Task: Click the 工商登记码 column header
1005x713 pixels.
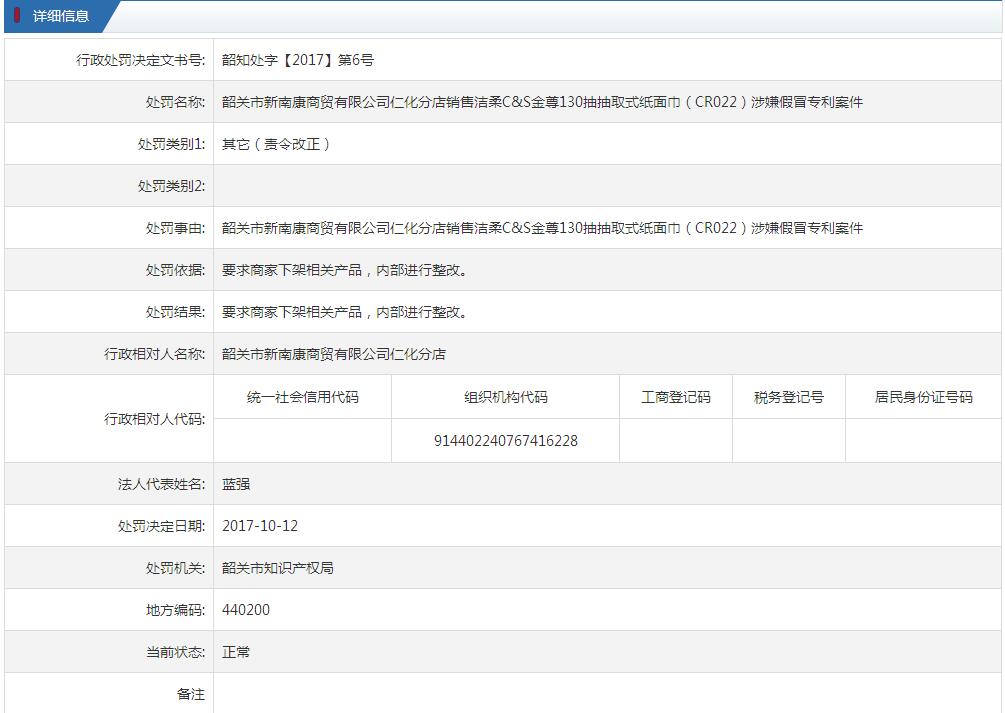Action: 676,397
